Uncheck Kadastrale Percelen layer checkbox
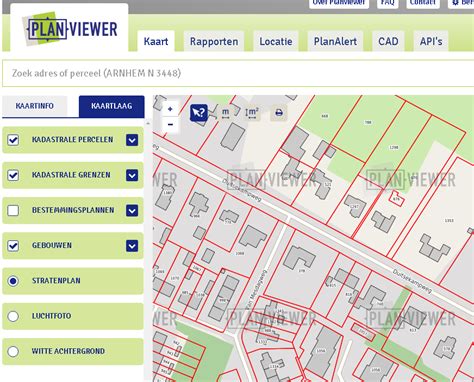 [x=13, y=140]
